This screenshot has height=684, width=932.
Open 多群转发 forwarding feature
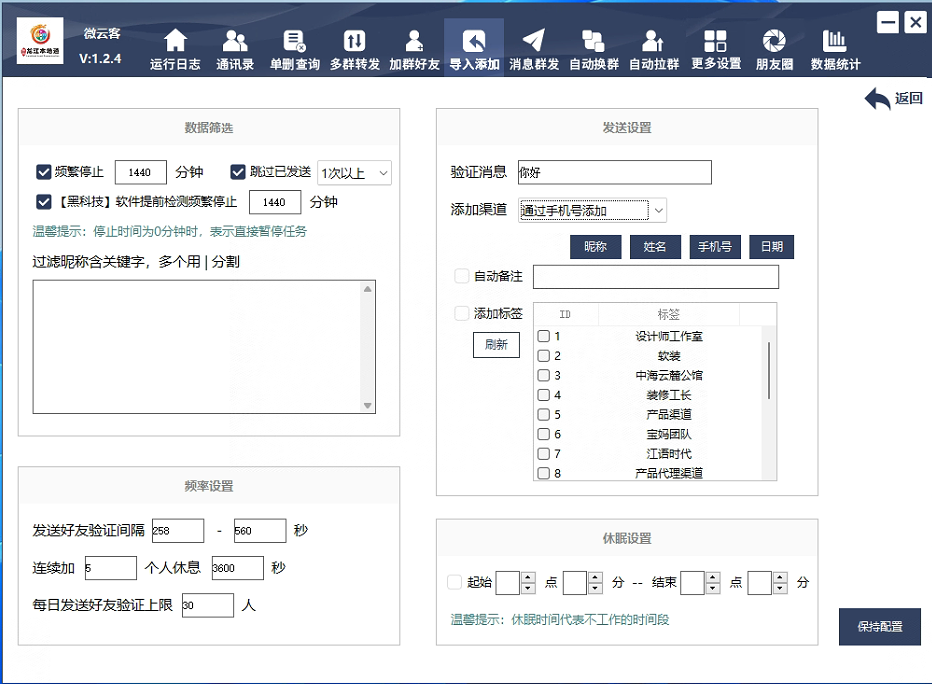point(354,46)
